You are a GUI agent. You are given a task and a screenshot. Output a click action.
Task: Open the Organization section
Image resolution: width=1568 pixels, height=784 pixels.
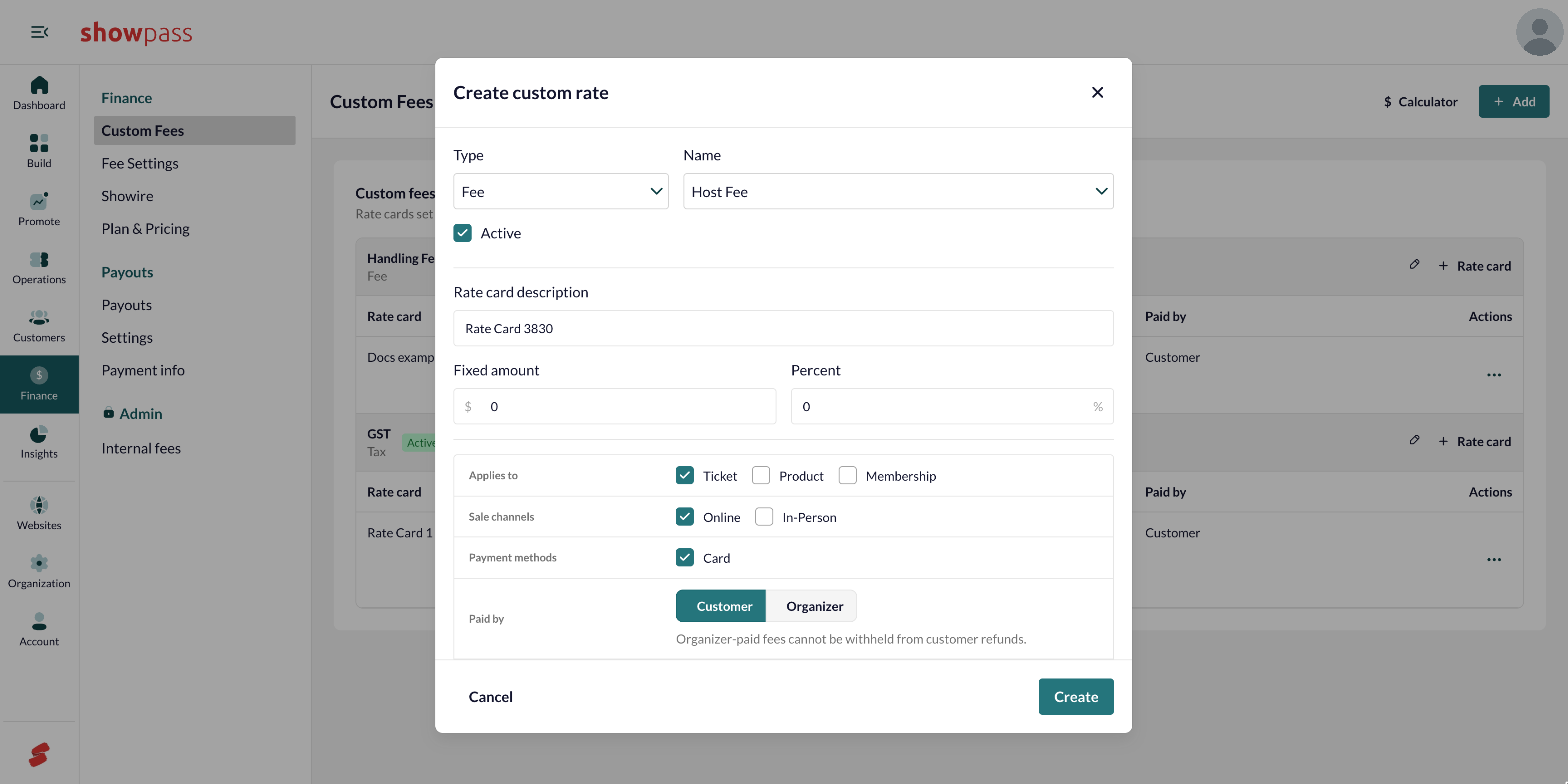(x=39, y=572)
